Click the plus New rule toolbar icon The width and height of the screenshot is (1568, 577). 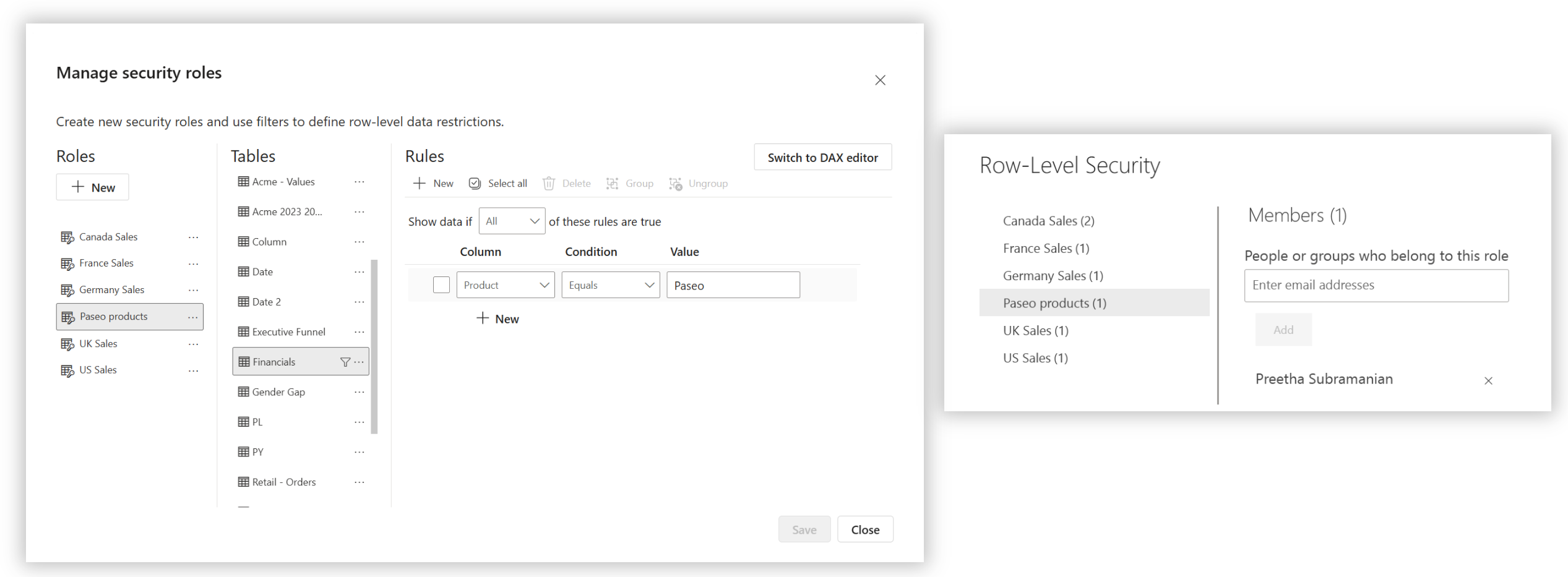pyautogui.click(x=420, y=184)
